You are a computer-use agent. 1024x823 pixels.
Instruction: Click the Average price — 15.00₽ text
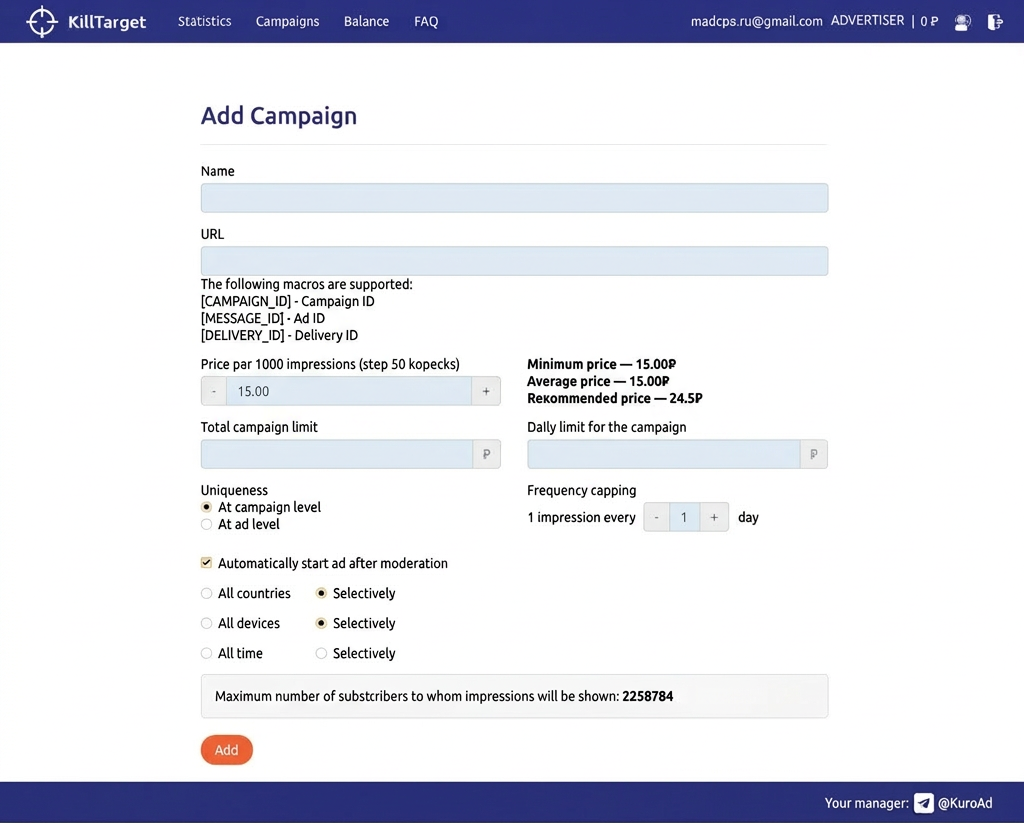[598, 381]
